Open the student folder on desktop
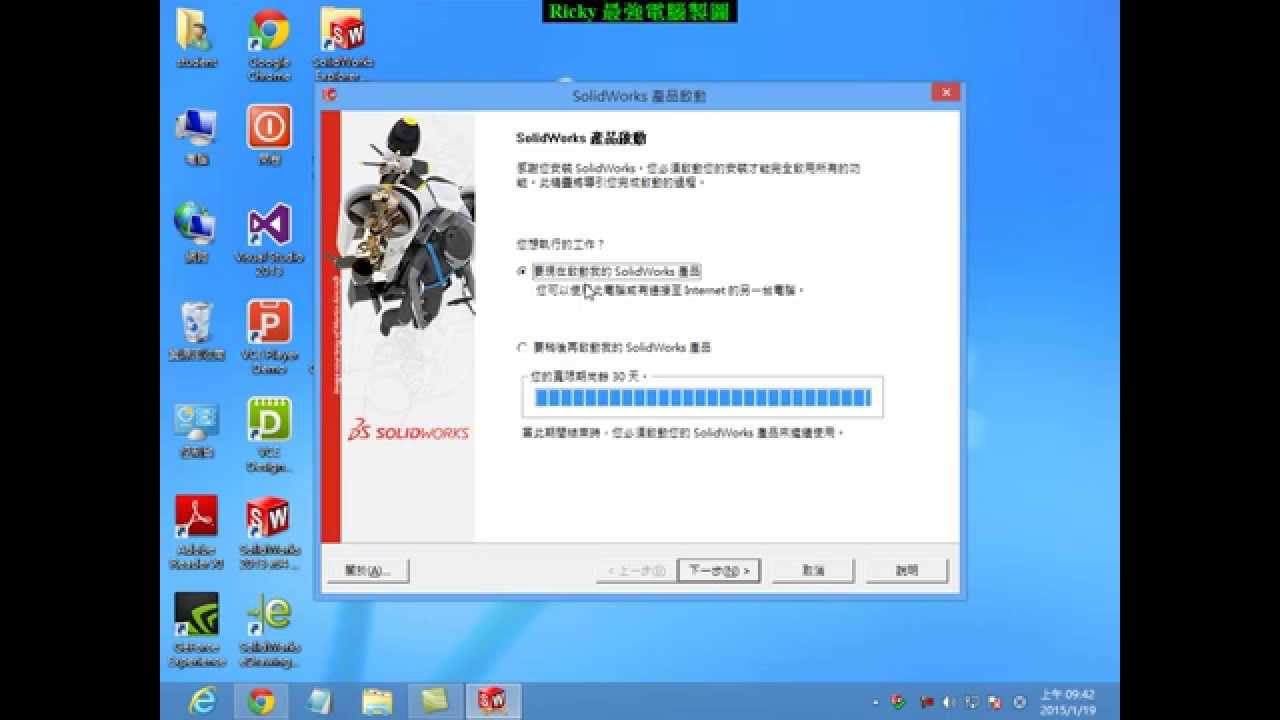The height and width of the screenshot is (720, 1280). [x=196, y=38]
